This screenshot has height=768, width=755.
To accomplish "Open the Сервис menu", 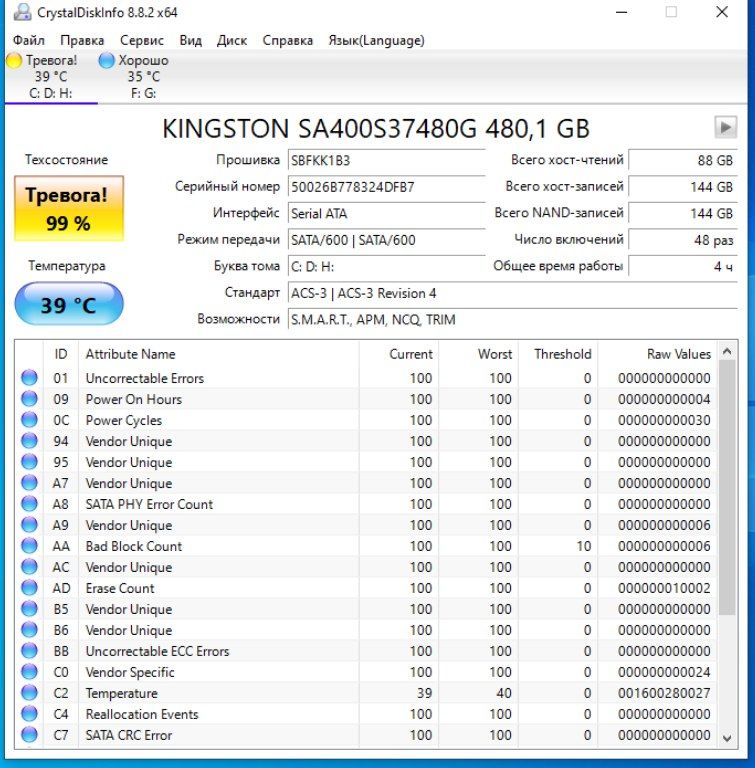I will (142, 40).
